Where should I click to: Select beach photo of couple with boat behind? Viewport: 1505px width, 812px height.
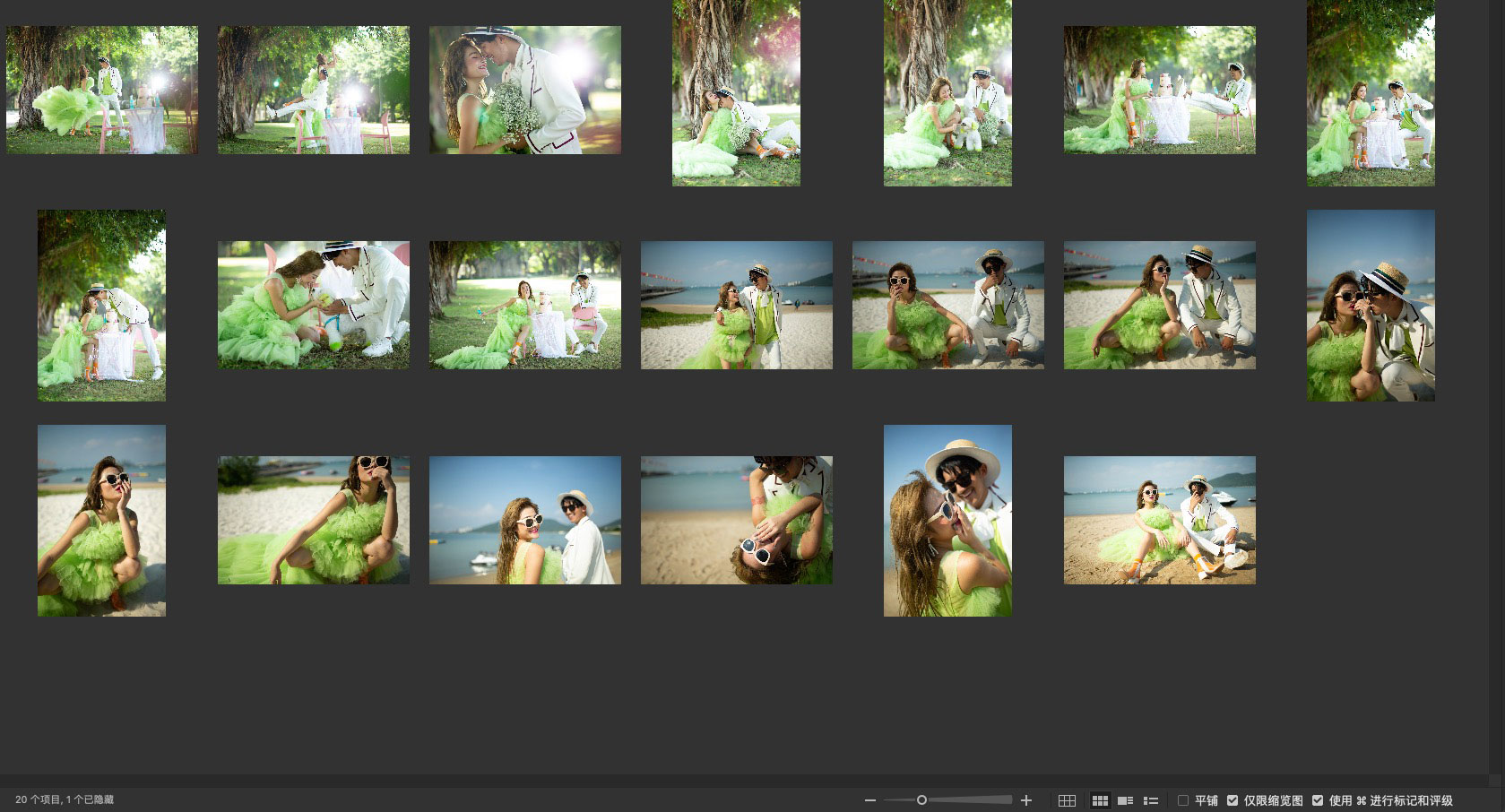(525, 520)
